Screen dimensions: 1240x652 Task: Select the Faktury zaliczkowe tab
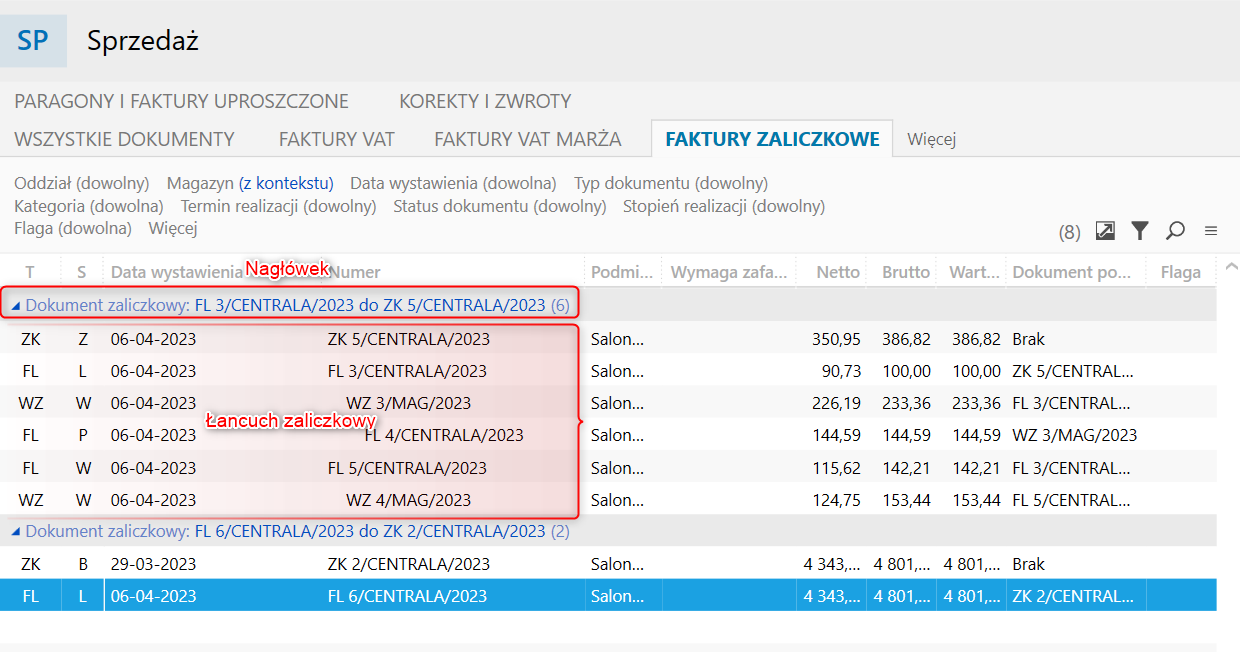pyautogui.click(x=772, y=139)
